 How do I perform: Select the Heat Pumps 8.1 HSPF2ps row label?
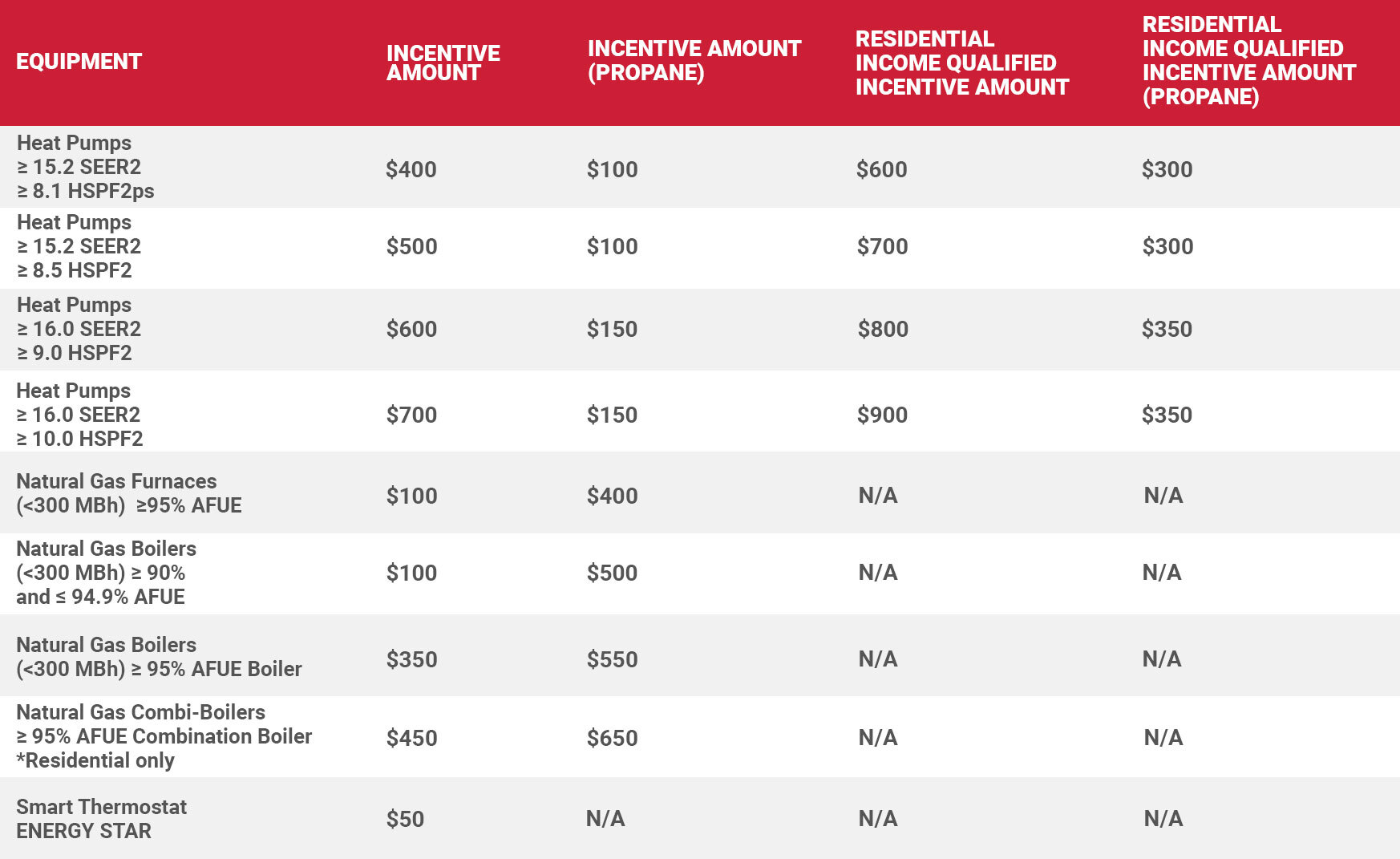tap(85, 167)
